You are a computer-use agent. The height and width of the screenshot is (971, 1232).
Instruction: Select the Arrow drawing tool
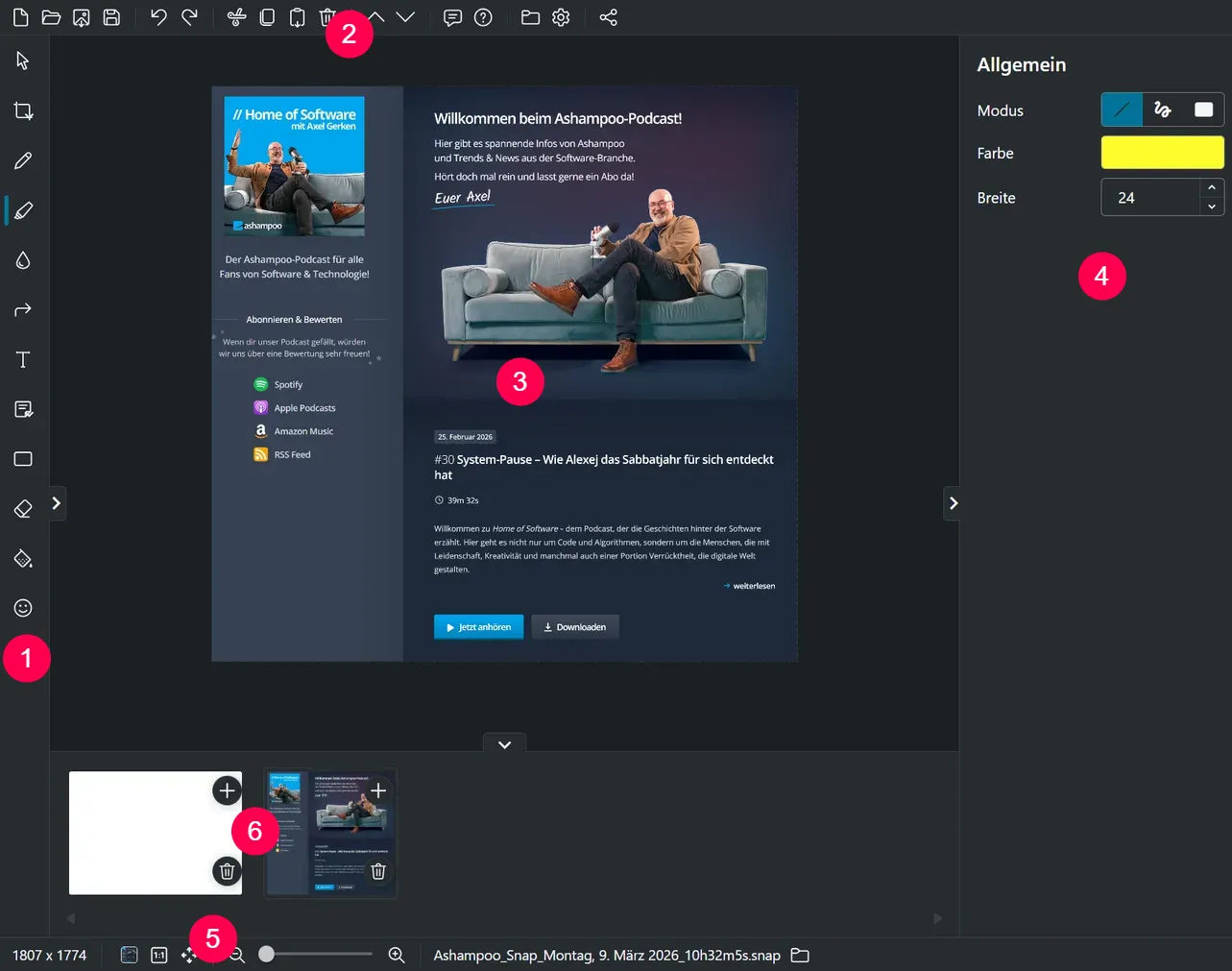23,309
